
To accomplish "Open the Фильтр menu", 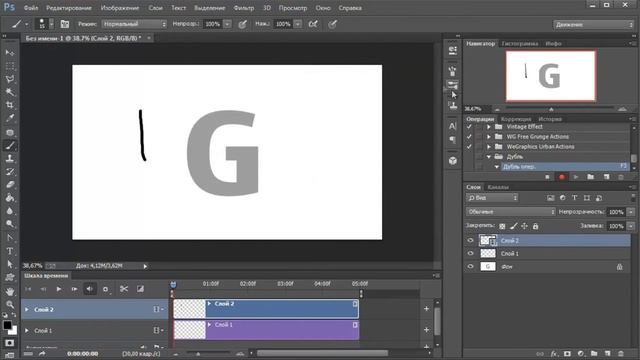I will pyautogui.click(x=244, y=8).
